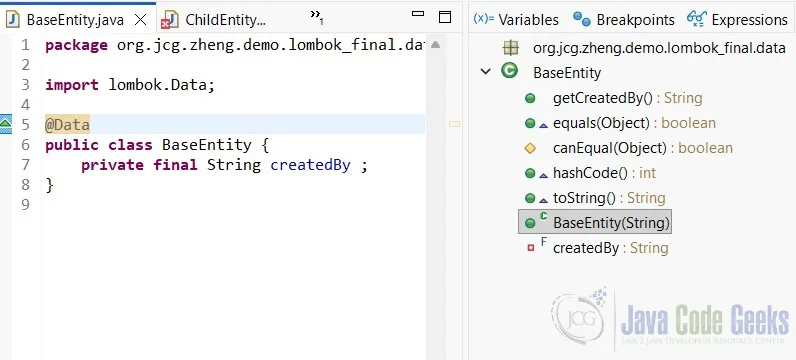Click the override icon beside equals(Object)
Viewport: 796px width, 360px height.
pos(543,124)
